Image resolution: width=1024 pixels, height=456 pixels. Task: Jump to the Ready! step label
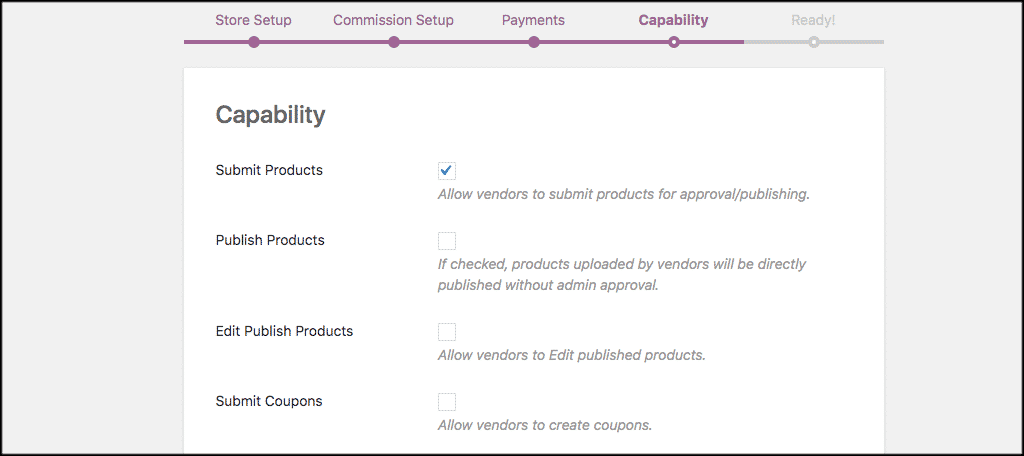click(813, 20)
